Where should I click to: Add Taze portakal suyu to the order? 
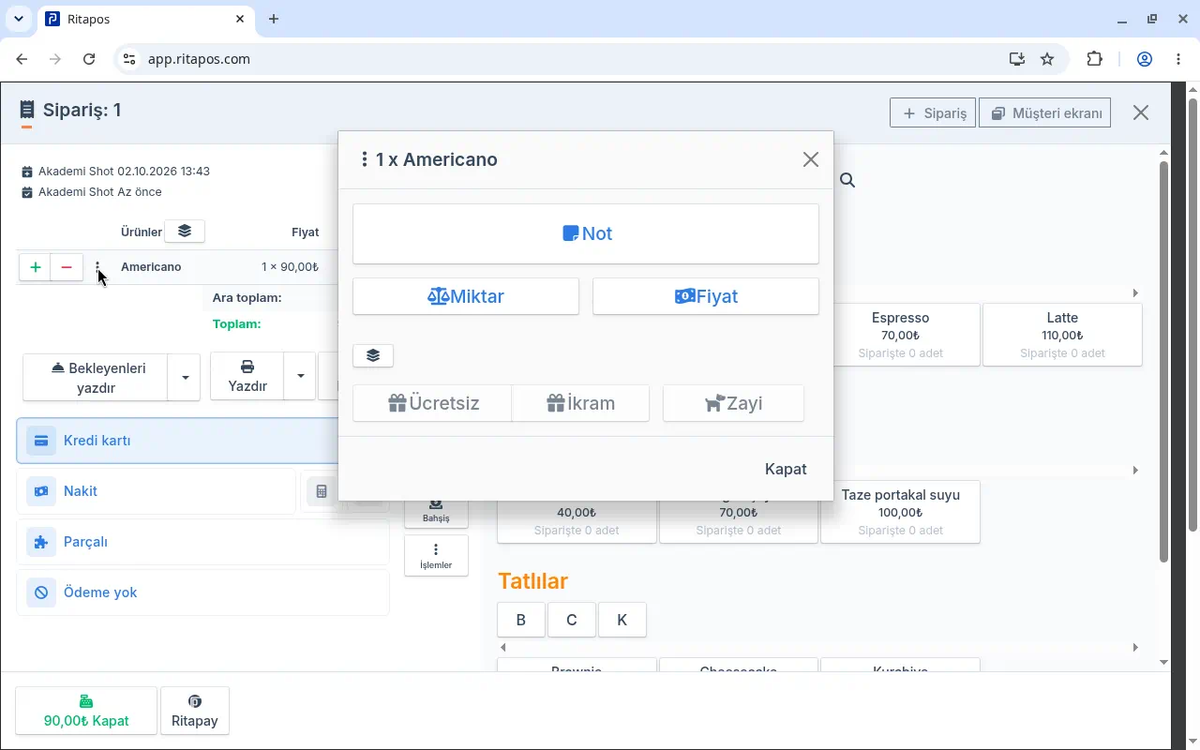(900, 512)
